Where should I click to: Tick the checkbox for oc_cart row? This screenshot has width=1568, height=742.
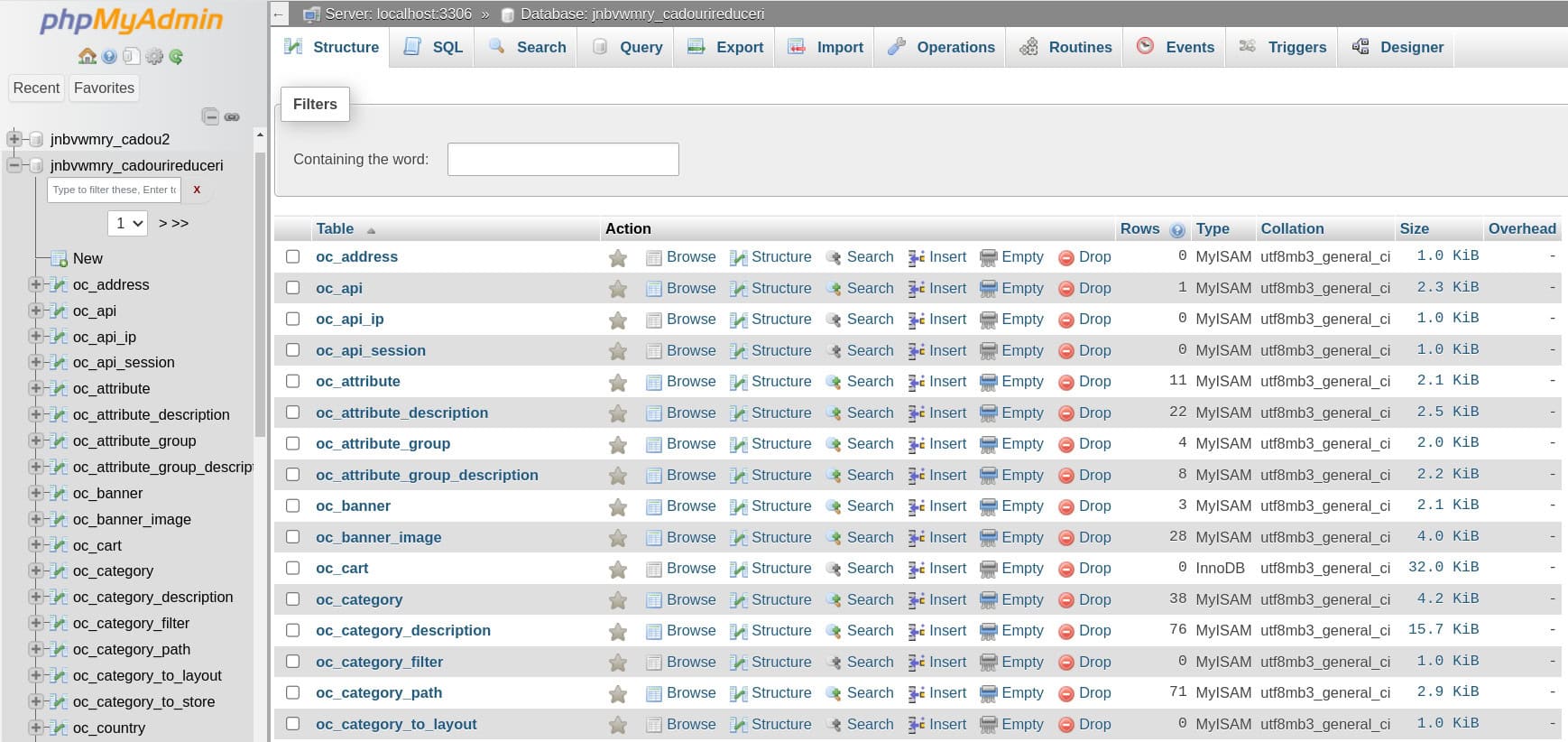point(293,568)
